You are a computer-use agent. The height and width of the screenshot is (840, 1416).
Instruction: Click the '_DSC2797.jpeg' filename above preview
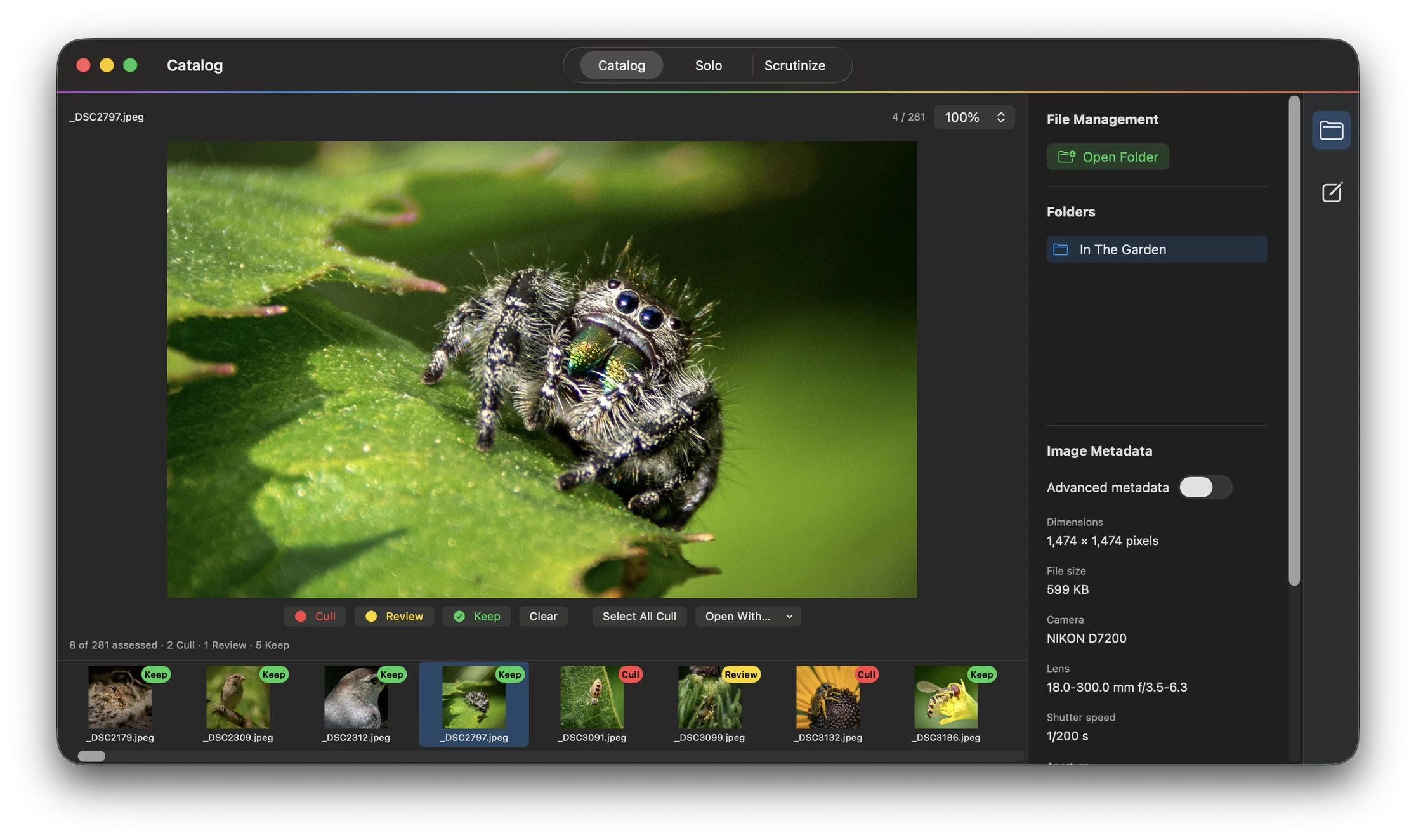point(107,117)
